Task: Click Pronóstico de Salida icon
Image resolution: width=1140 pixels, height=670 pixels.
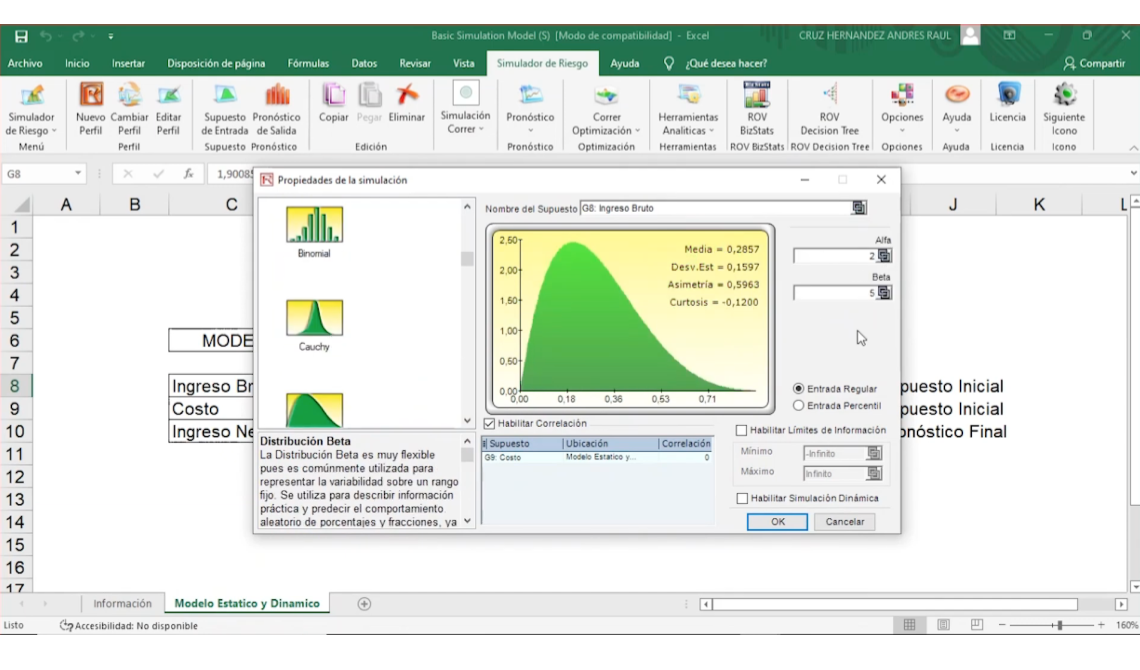Action: [x=276, y=95]
